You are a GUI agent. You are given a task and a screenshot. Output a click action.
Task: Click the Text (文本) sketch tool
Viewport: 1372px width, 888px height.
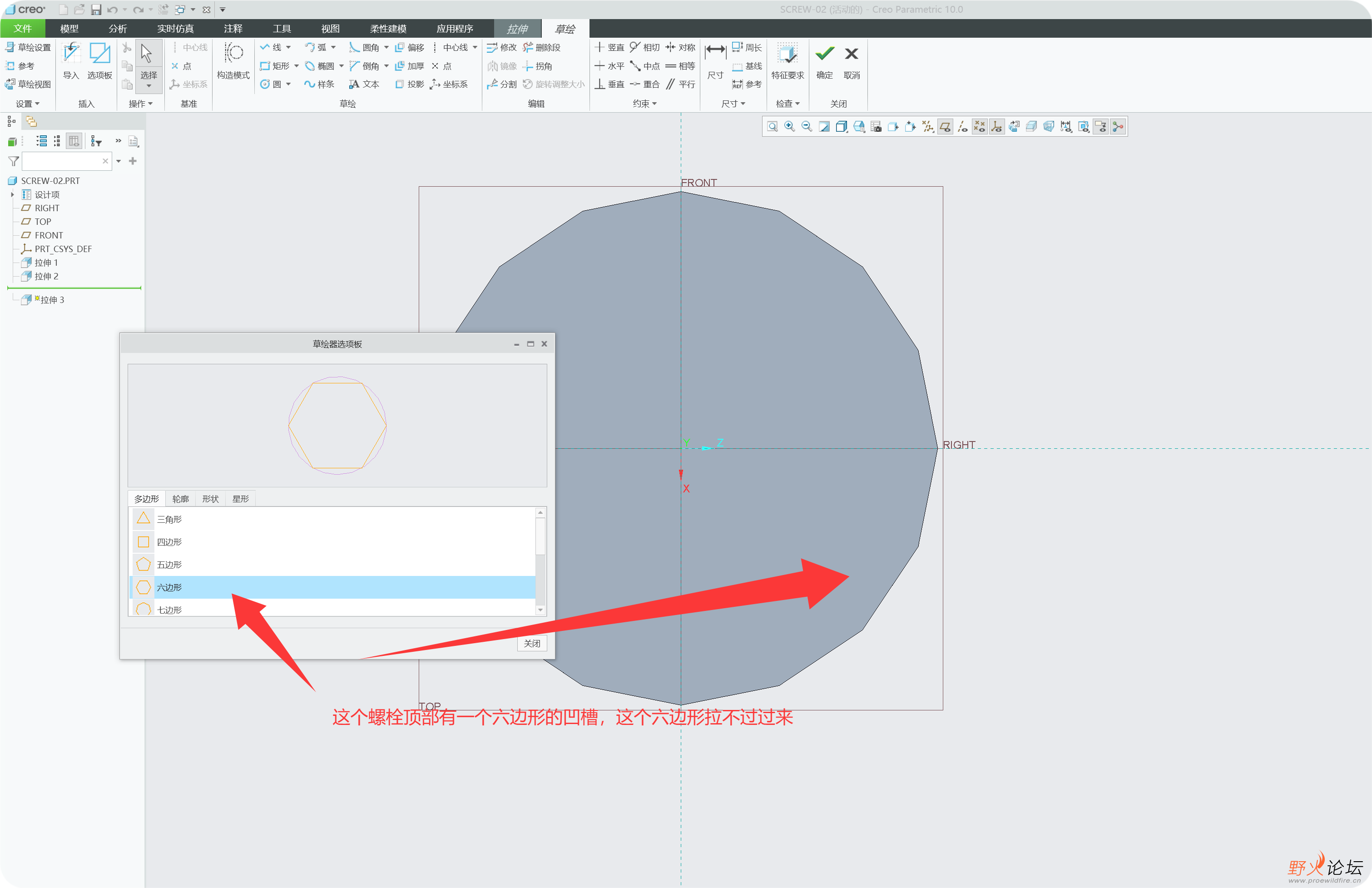point(364,84)
